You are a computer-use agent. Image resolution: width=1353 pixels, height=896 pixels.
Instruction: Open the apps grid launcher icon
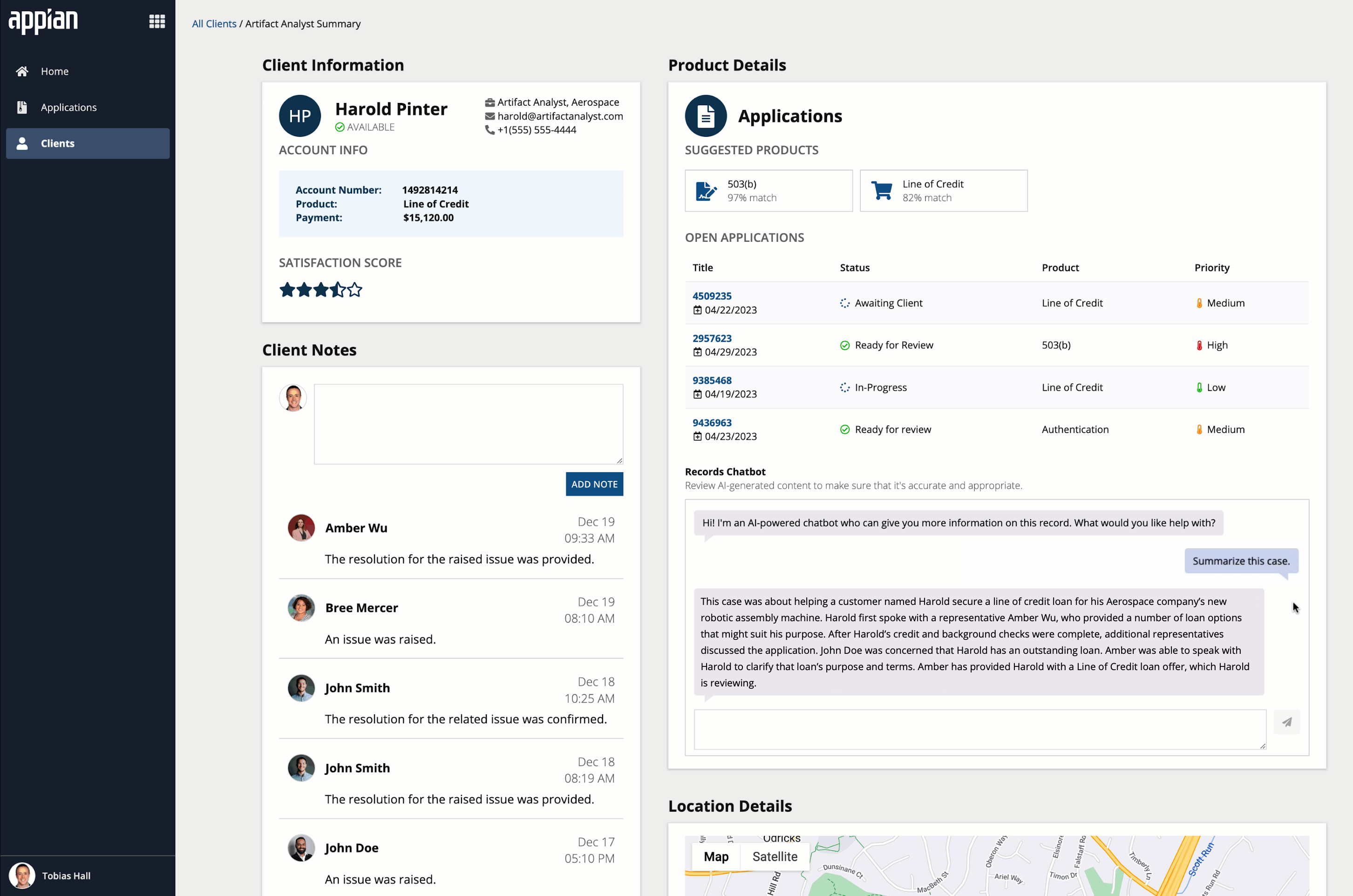tap(156, 22)
